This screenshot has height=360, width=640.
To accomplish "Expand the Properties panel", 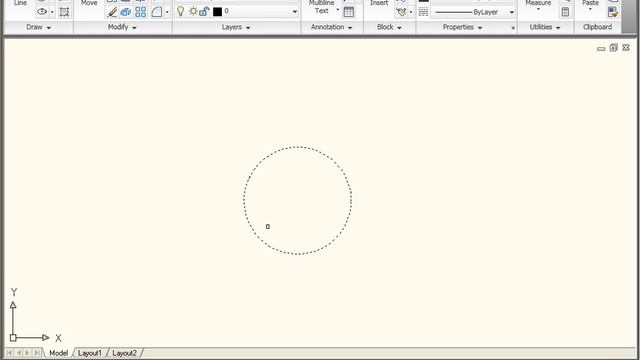I will coord(462,27).
